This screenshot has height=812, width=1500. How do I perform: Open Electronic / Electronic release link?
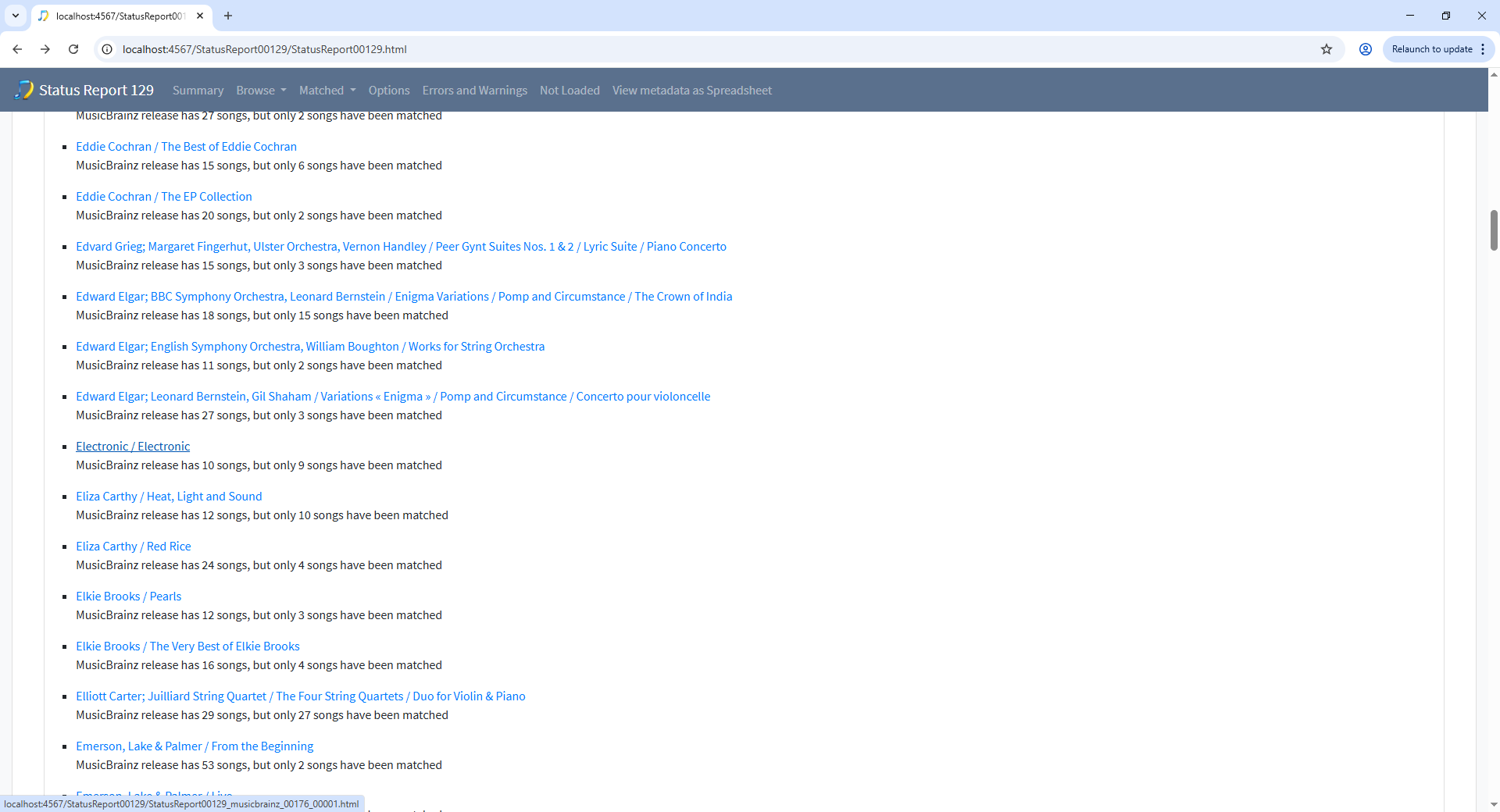pyautogui.click(x=133, y=447)
